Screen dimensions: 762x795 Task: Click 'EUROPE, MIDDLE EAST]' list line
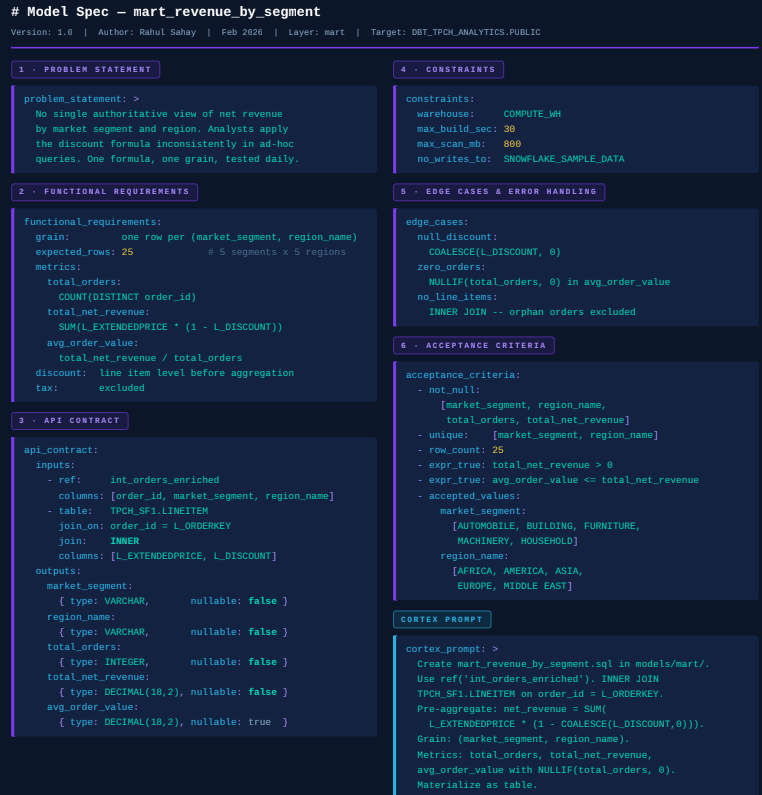point(515,586)
